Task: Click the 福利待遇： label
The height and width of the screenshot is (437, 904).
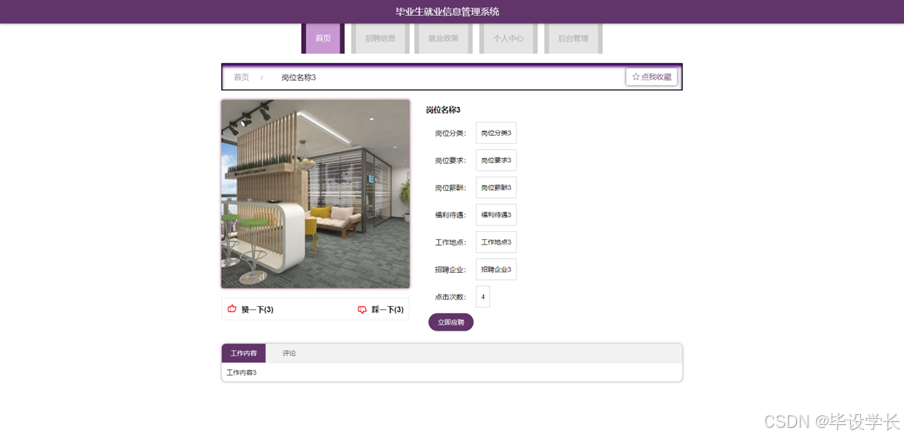Action: tap(451, 215)
